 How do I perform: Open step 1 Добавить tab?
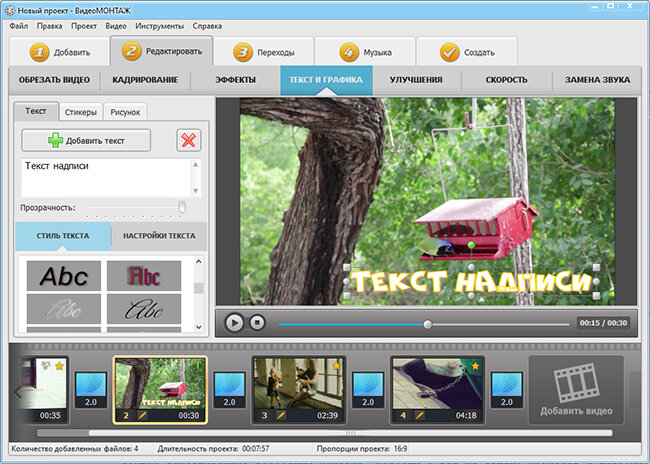(59, 52)
